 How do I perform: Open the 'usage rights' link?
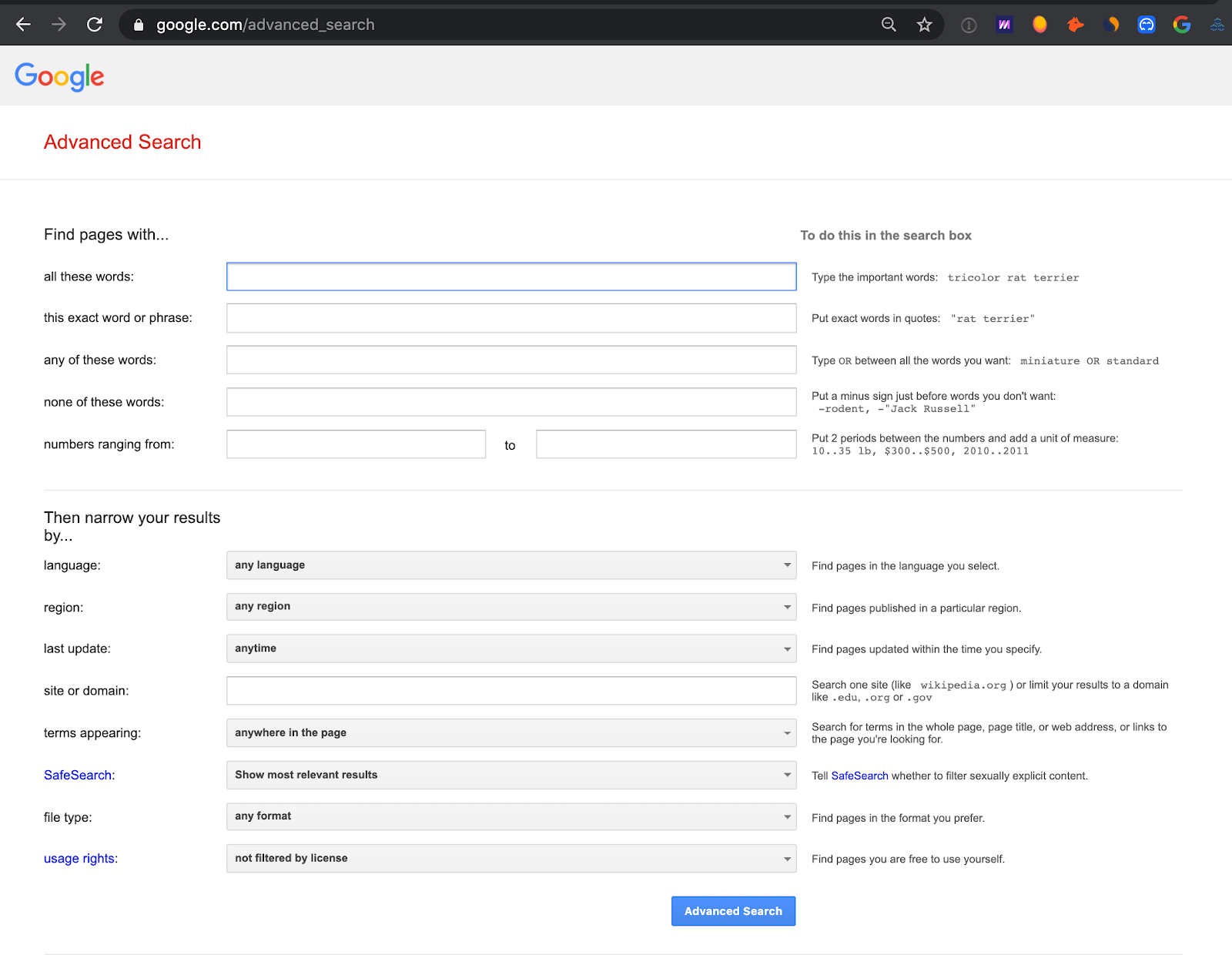tap(79, 859)
